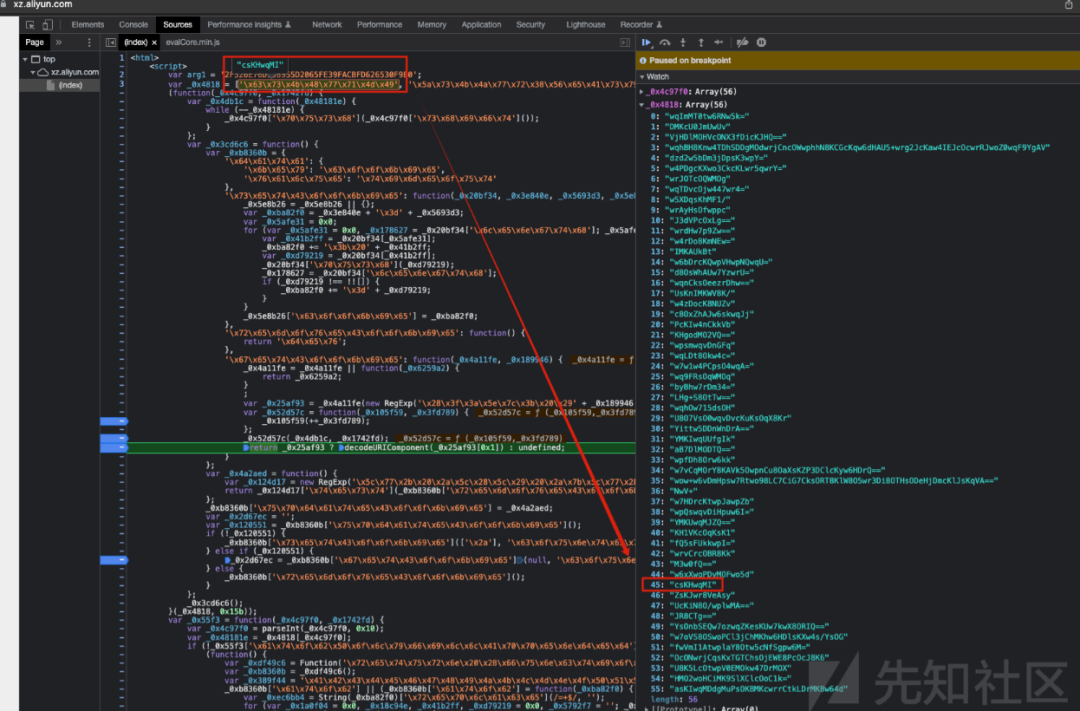Expand the _0x4c97f0 Array(56) watch entry
The height and width of the screenshot is (711, 1080).
pos(642,91)
